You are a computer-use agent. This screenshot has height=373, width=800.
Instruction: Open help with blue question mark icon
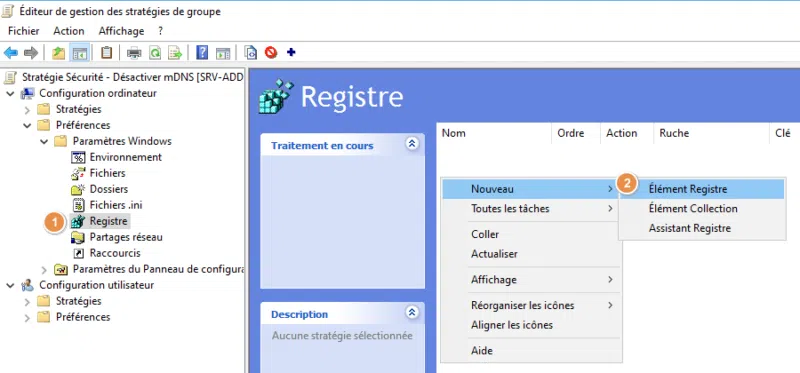tap(202, 53)
